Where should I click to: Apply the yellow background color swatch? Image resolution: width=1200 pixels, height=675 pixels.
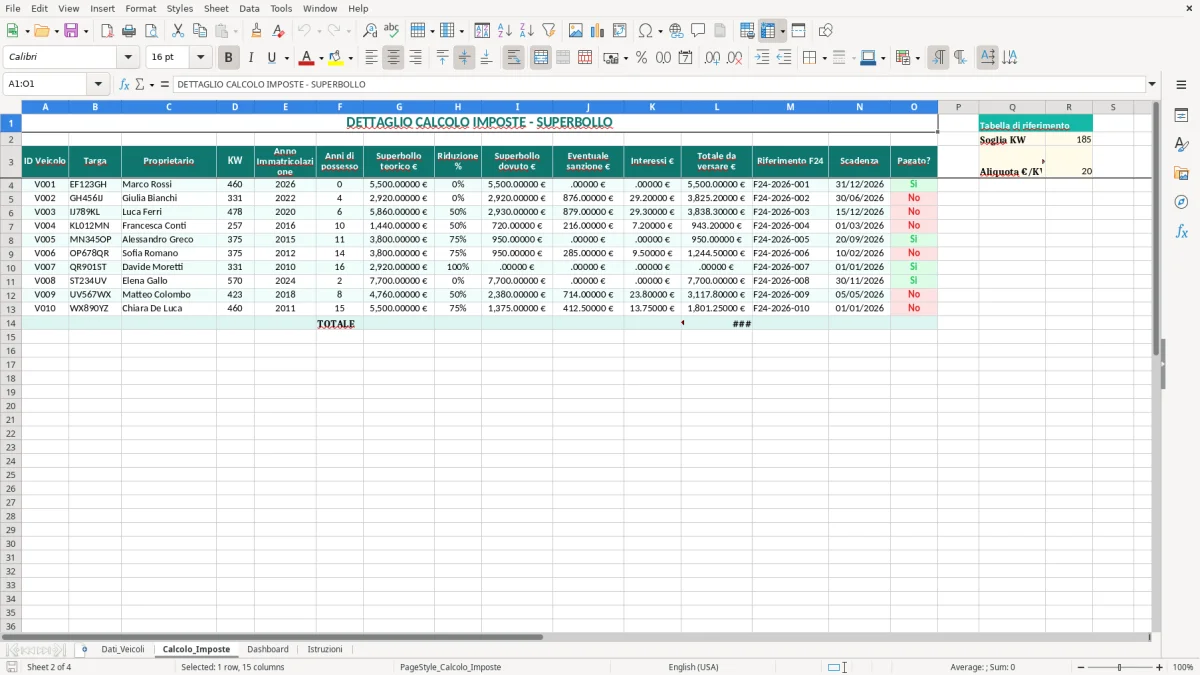coord(337,58)
